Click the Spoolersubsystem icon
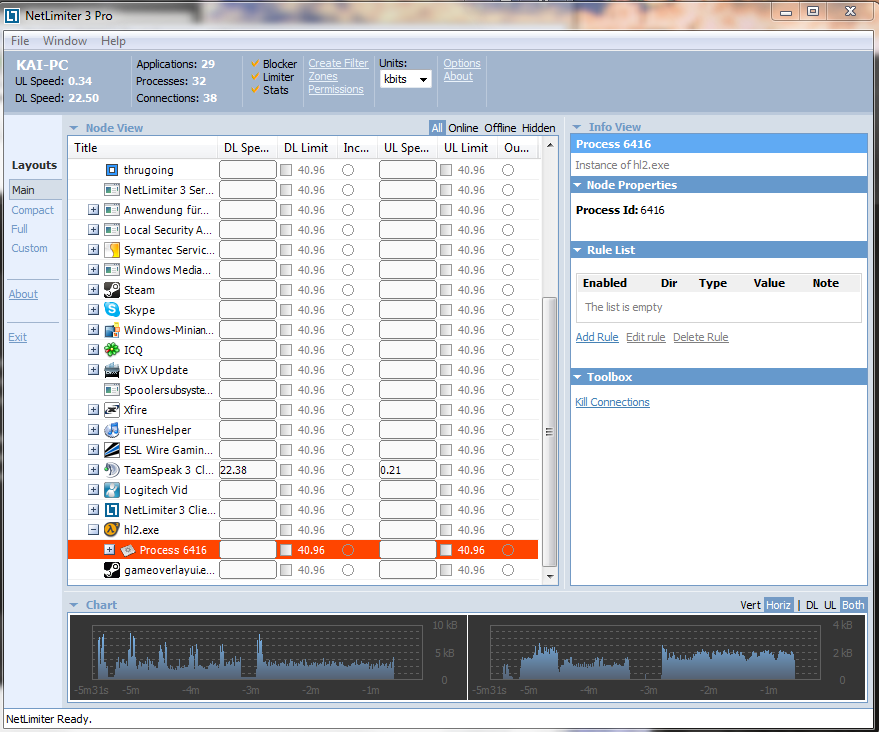 [x=112, y=390]
